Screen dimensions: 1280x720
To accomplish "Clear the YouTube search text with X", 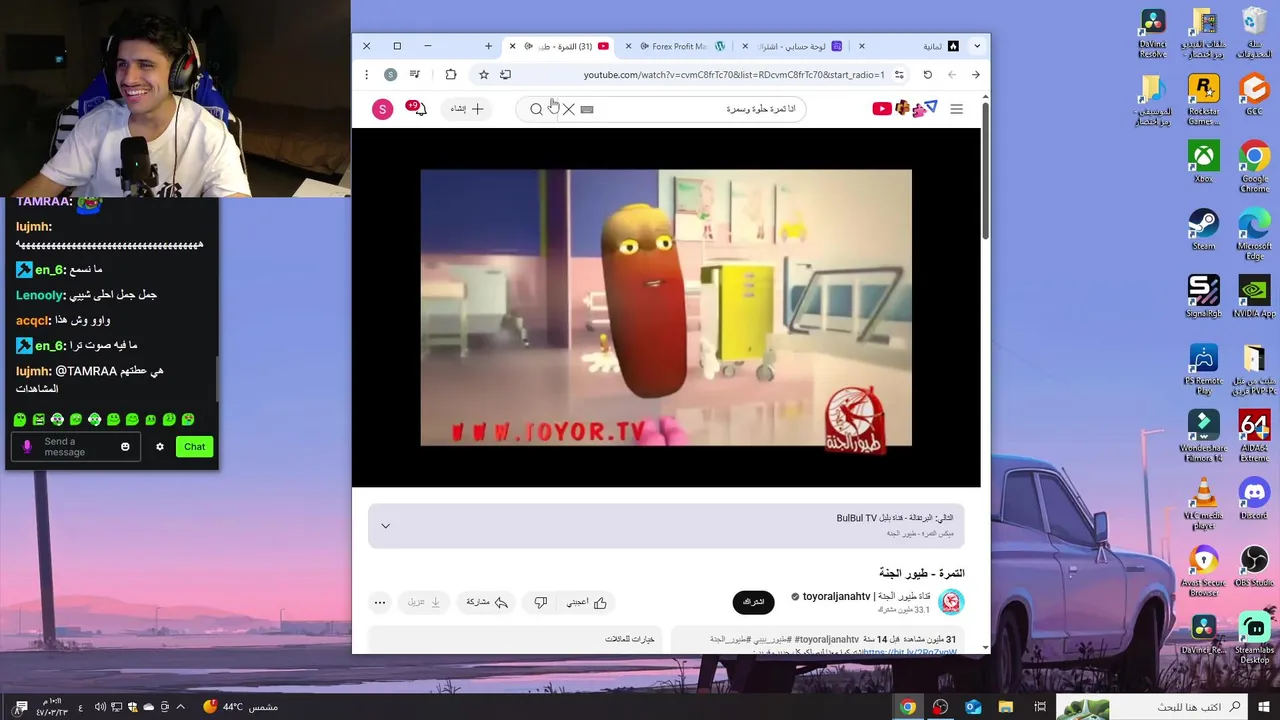I will (x=568, y=109).
